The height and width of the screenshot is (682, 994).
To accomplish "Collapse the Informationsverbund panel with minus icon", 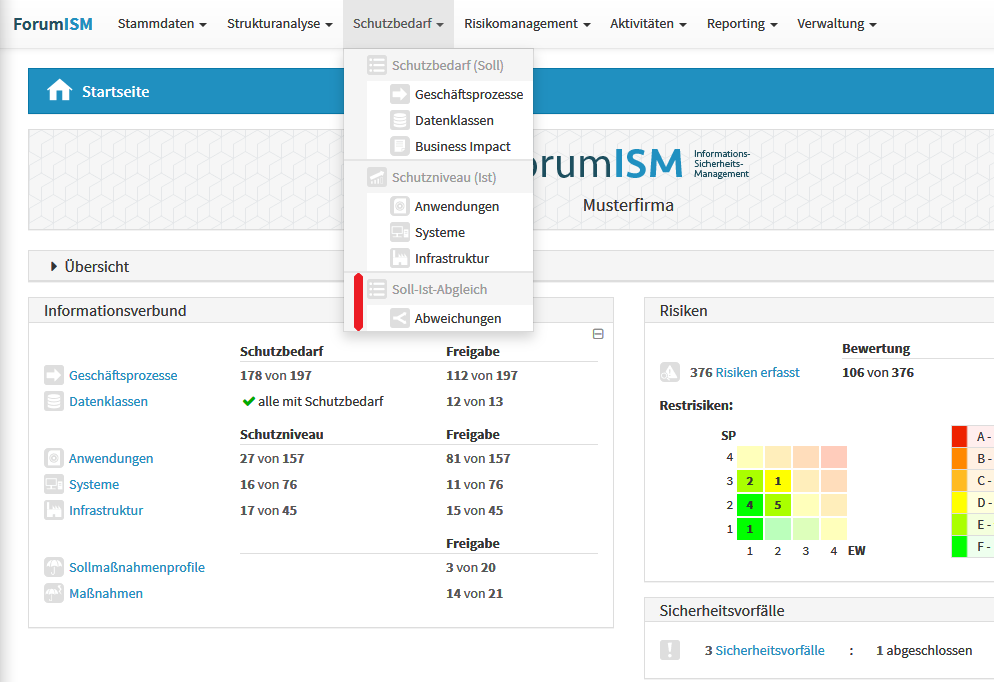I will pyautogui.click(x=598, y=334).
